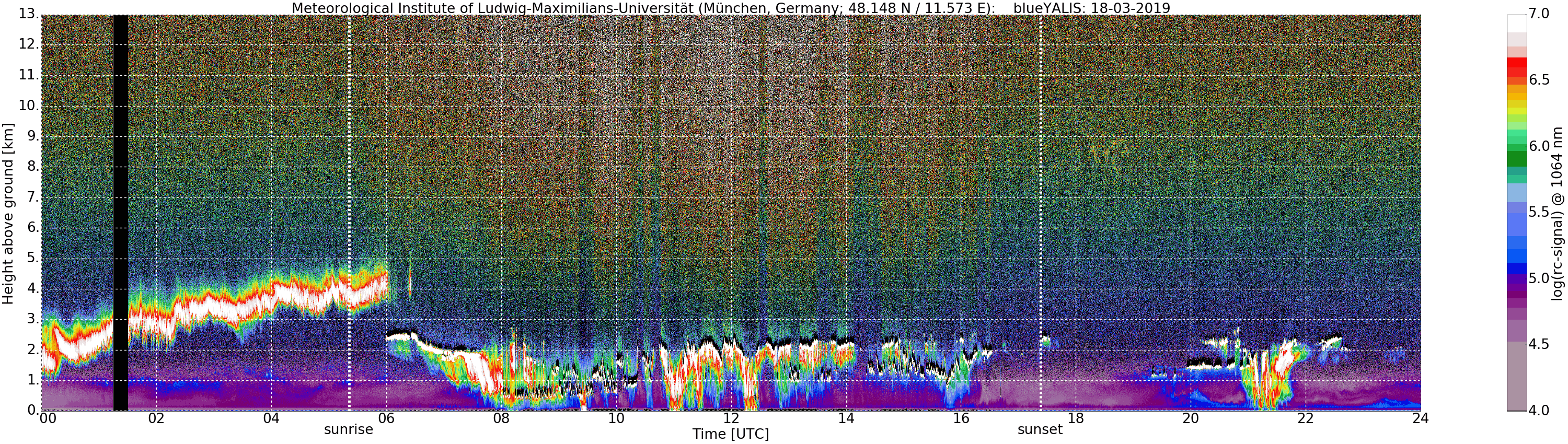This screenshot has height=444, width=1568.
Task: Click the '8.' height axis tick label
Action: pyautogui.click(x=32, y=166)
